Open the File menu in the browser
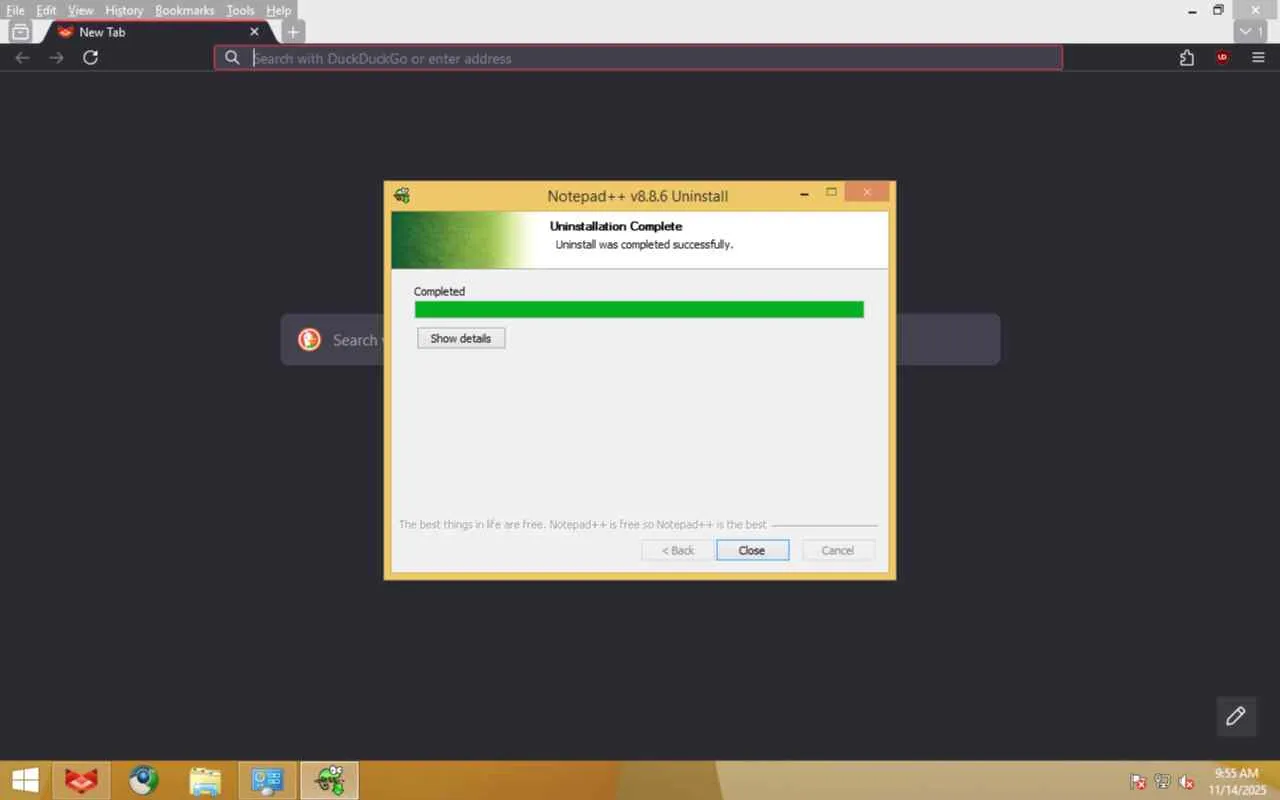This screenshot has width=1280, height=800. [x=15, y=10]
